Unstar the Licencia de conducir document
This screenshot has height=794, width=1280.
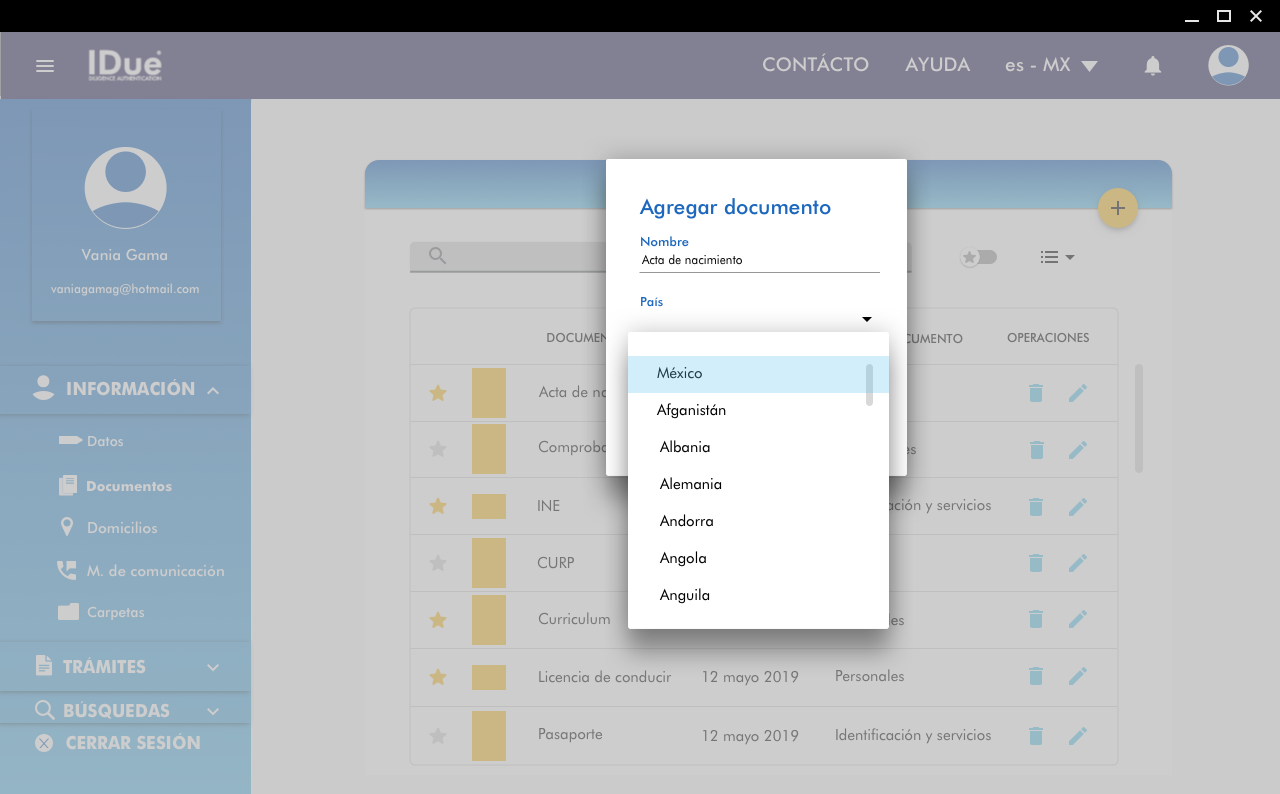437,678
